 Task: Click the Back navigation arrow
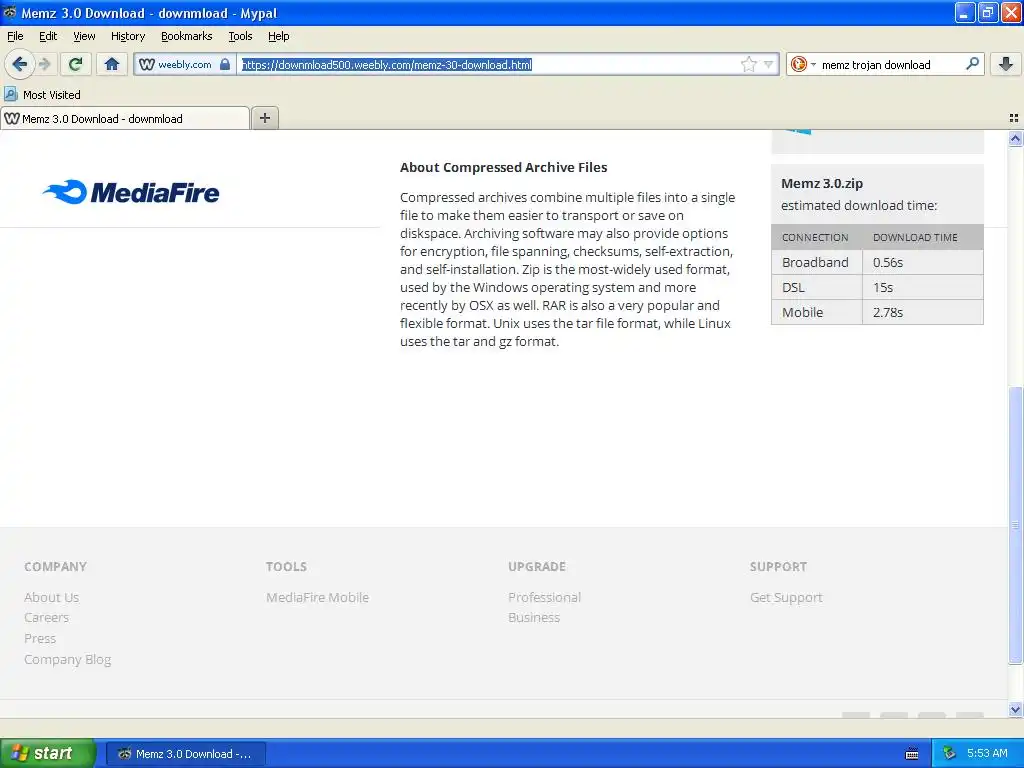pyautogui.click(x=19, y=64)
